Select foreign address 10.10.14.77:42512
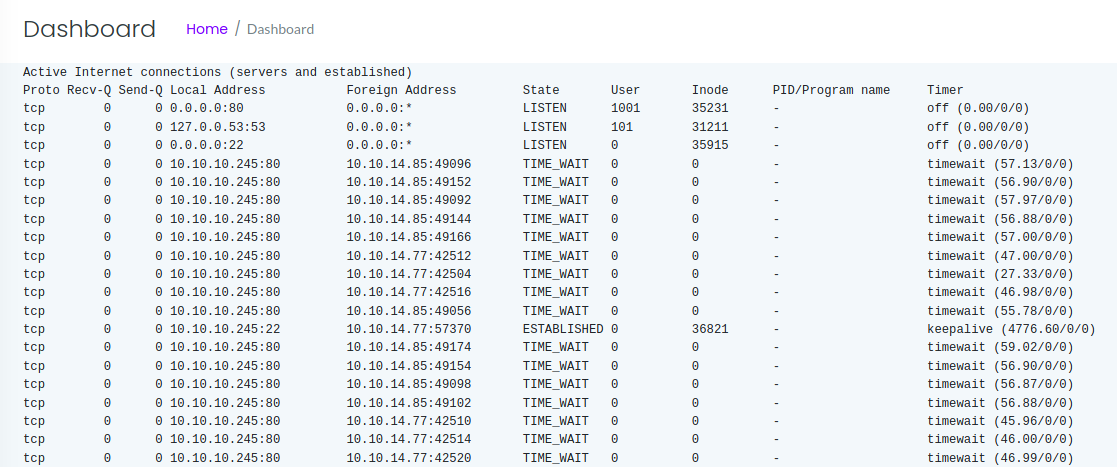1117x467 pixels. tap(409, 256)
